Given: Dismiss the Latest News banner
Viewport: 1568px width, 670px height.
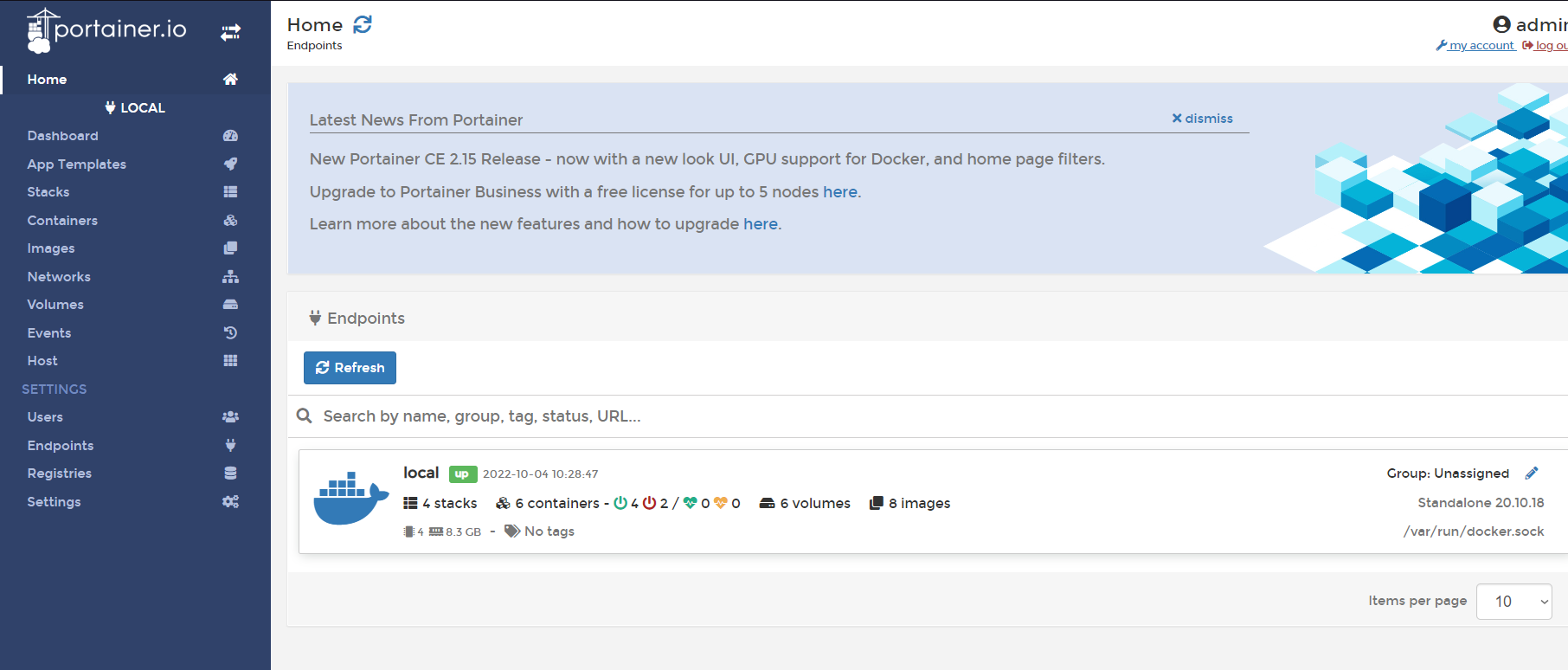Looking at the screenshot, I should [x=1202, y=119].
